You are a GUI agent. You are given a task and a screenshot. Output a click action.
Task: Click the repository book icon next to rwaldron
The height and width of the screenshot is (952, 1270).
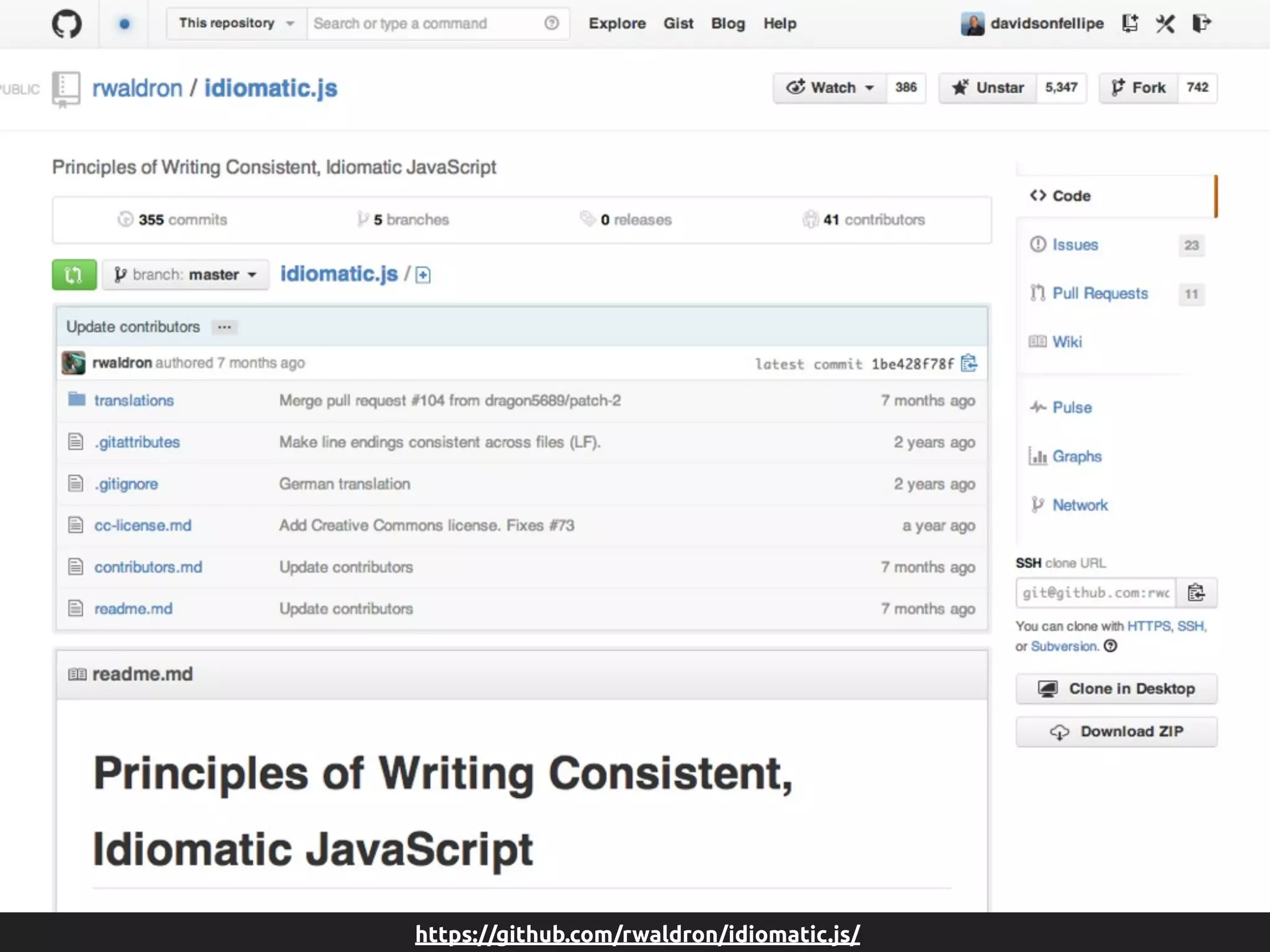[x=66, y=89]
